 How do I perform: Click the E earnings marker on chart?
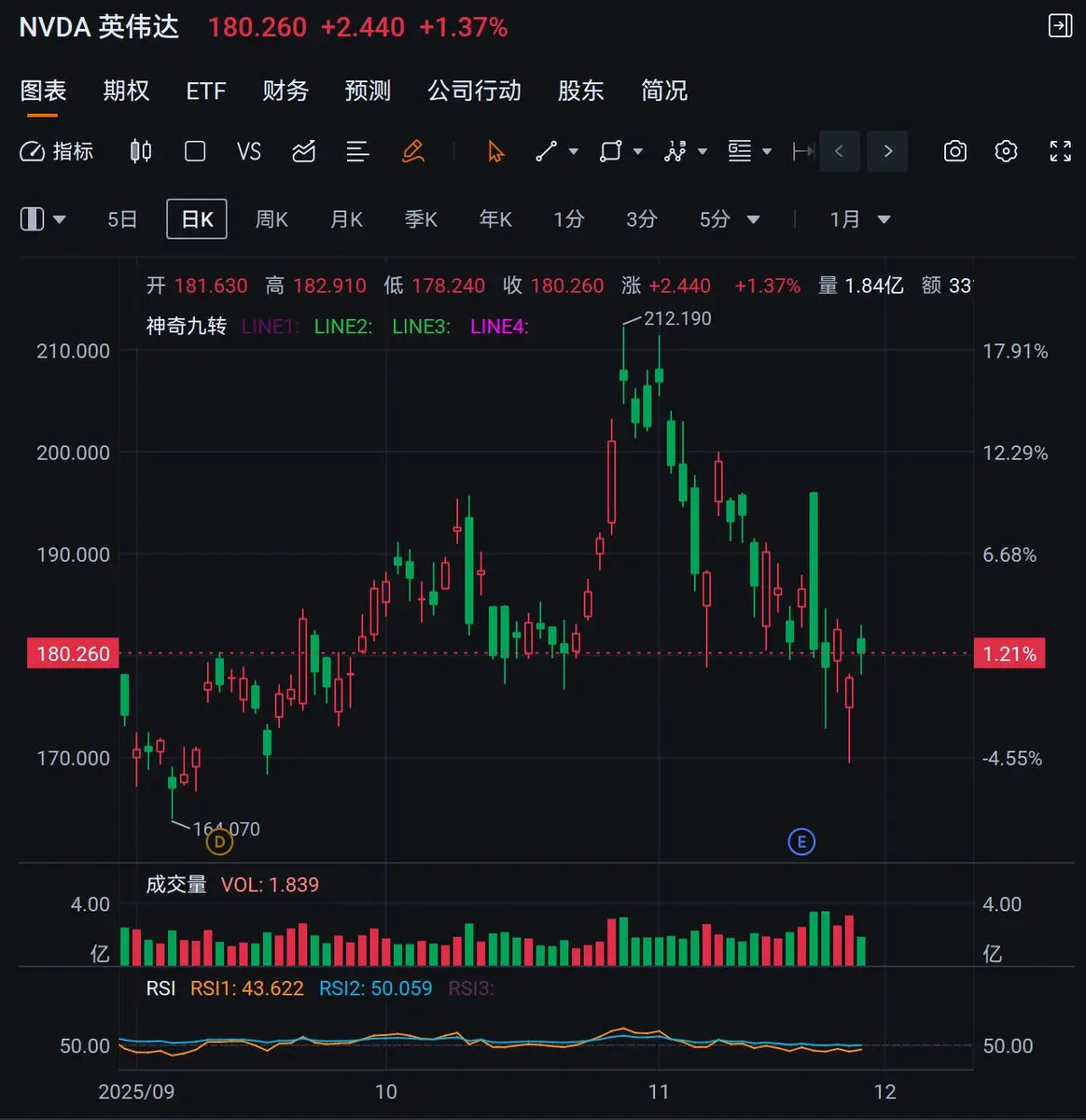[801, 842]
